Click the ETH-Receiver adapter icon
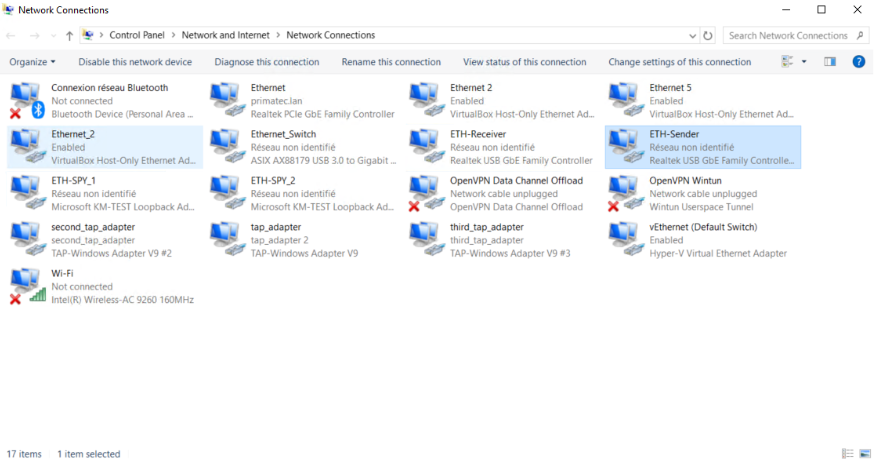The height and width of the screenshot is (462, 885). [426, 147]
